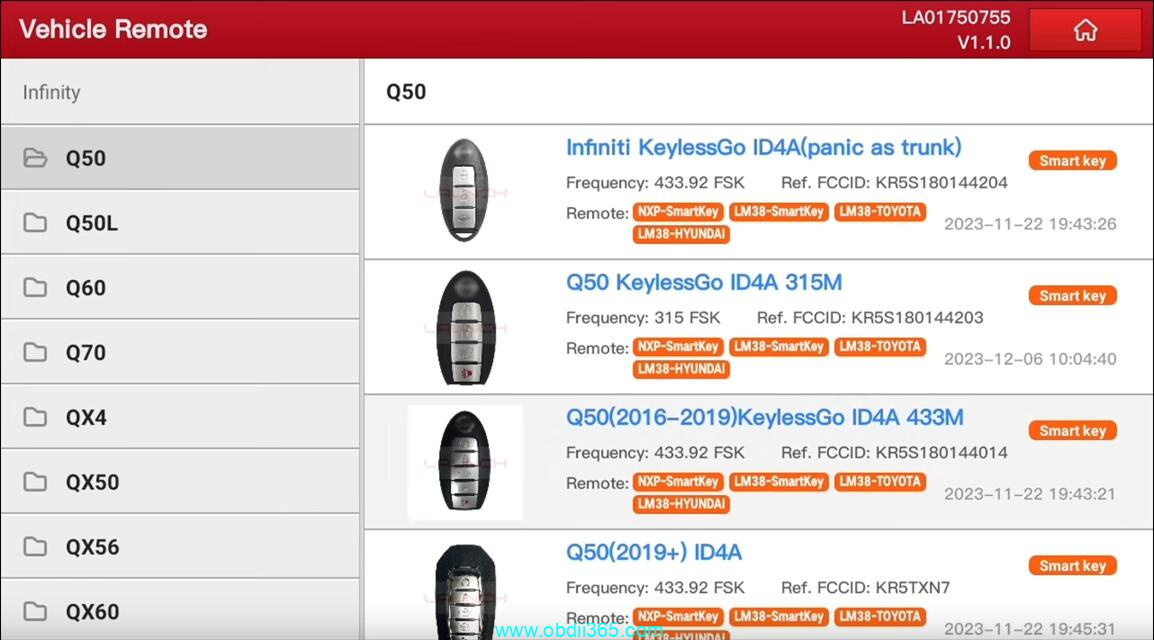
Task: Select the QX56 model row
Action: tap(180, 546)
